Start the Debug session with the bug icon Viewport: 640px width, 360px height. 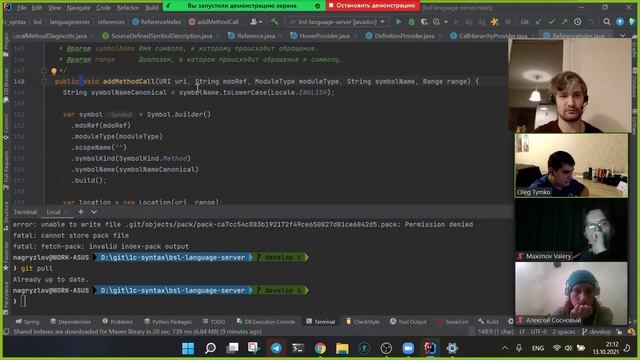pos(411,22)
